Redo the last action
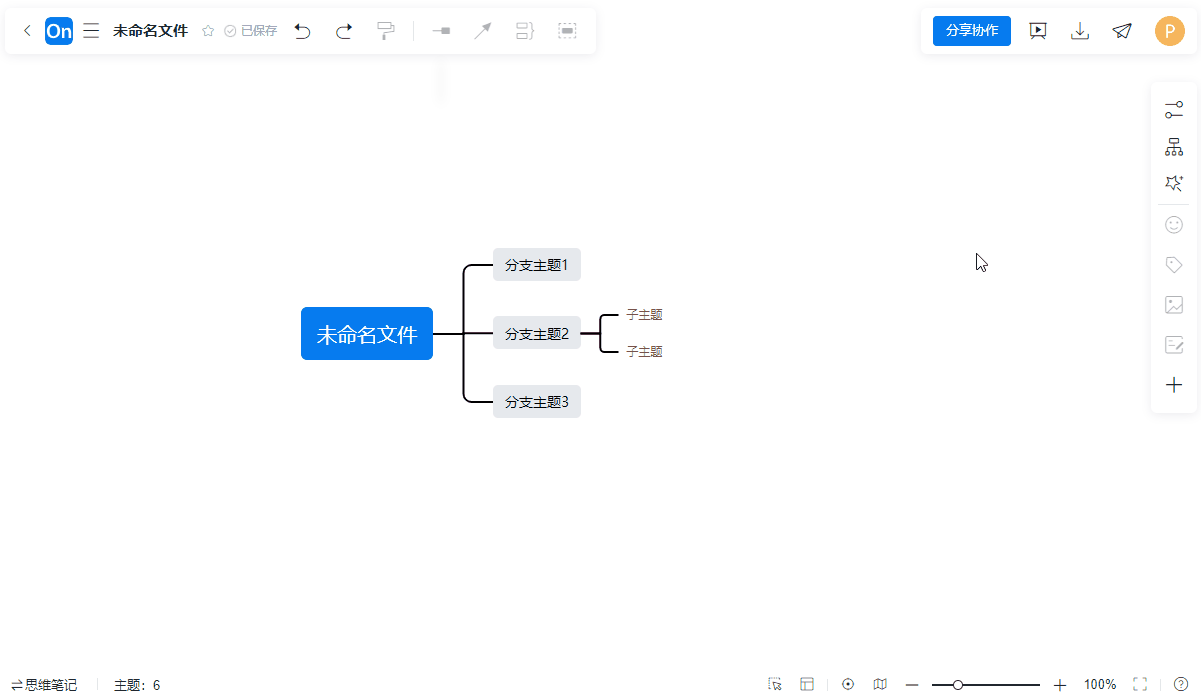The image size is (1201, 694). pos(344,31)
